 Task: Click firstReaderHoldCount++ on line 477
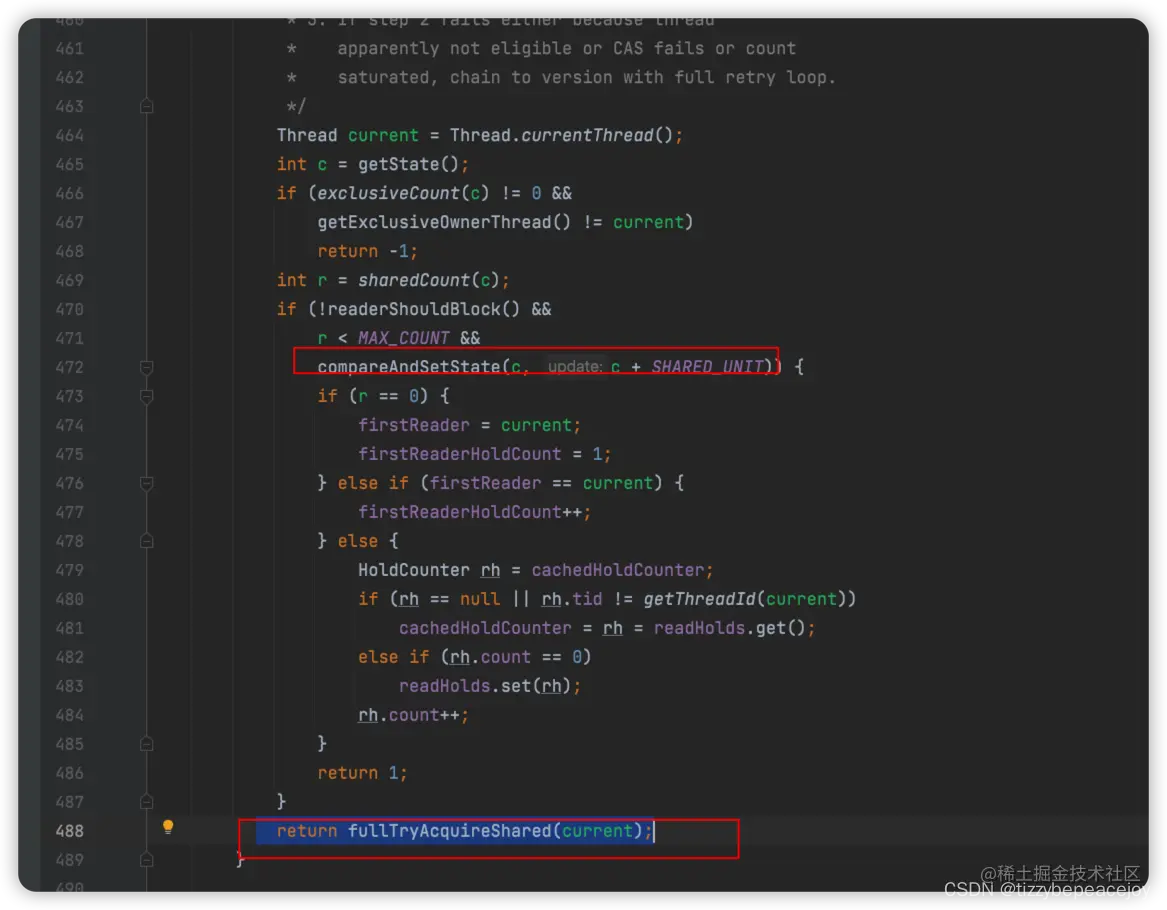point(470,512)
